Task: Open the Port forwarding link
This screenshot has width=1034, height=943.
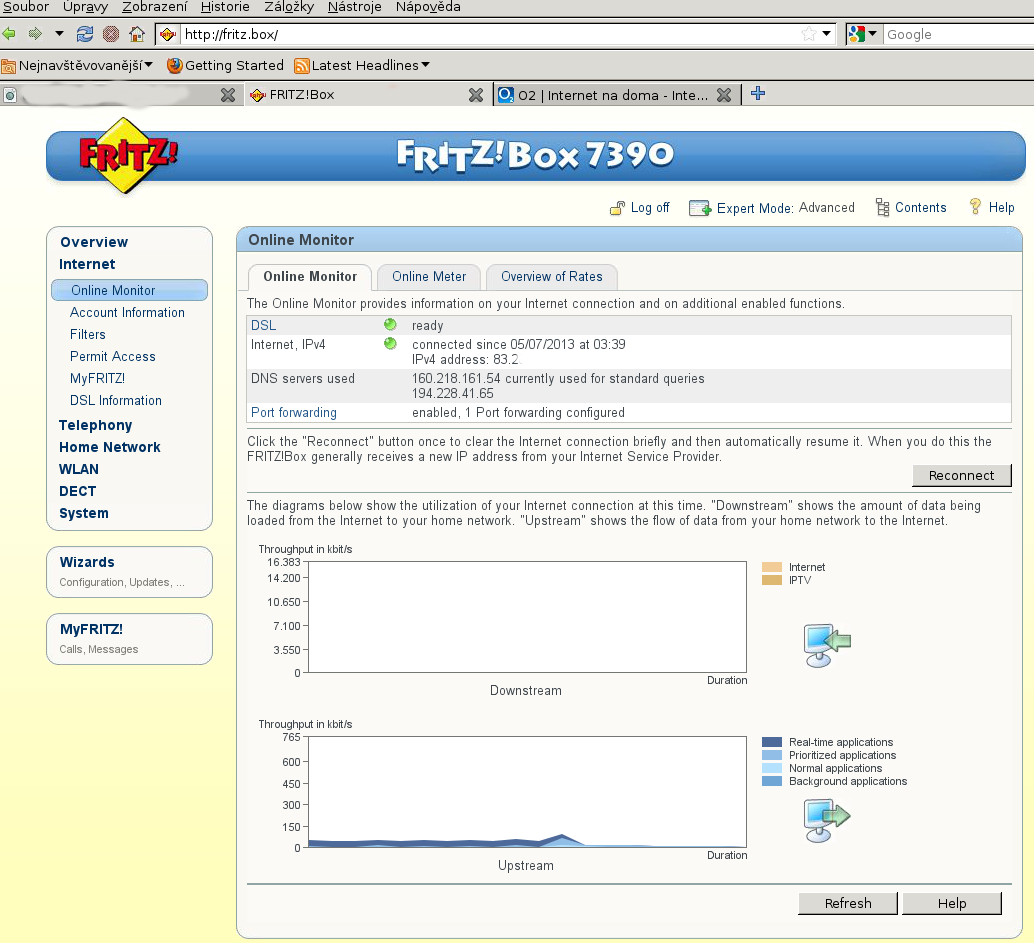Action: 293,412
